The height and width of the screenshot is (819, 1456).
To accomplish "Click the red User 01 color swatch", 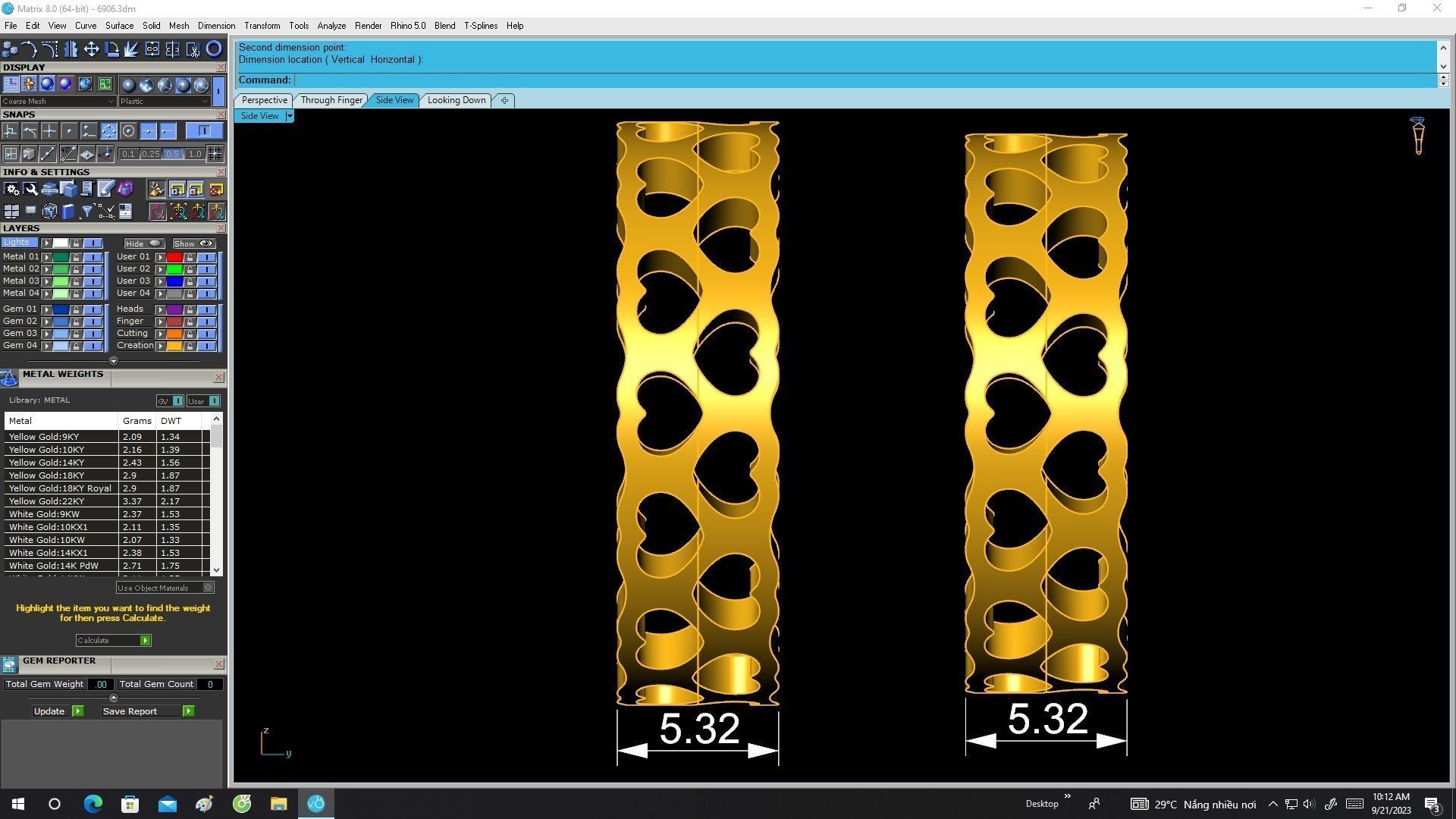I will pyautogui.click(x=174, y=257).
